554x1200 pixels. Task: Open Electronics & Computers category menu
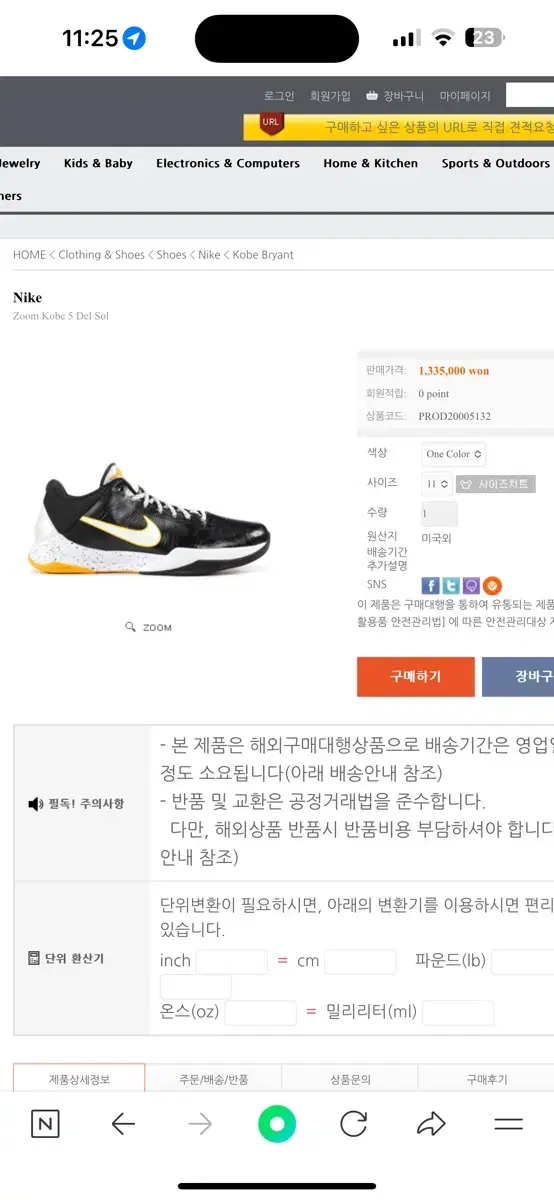click(228, 163)
